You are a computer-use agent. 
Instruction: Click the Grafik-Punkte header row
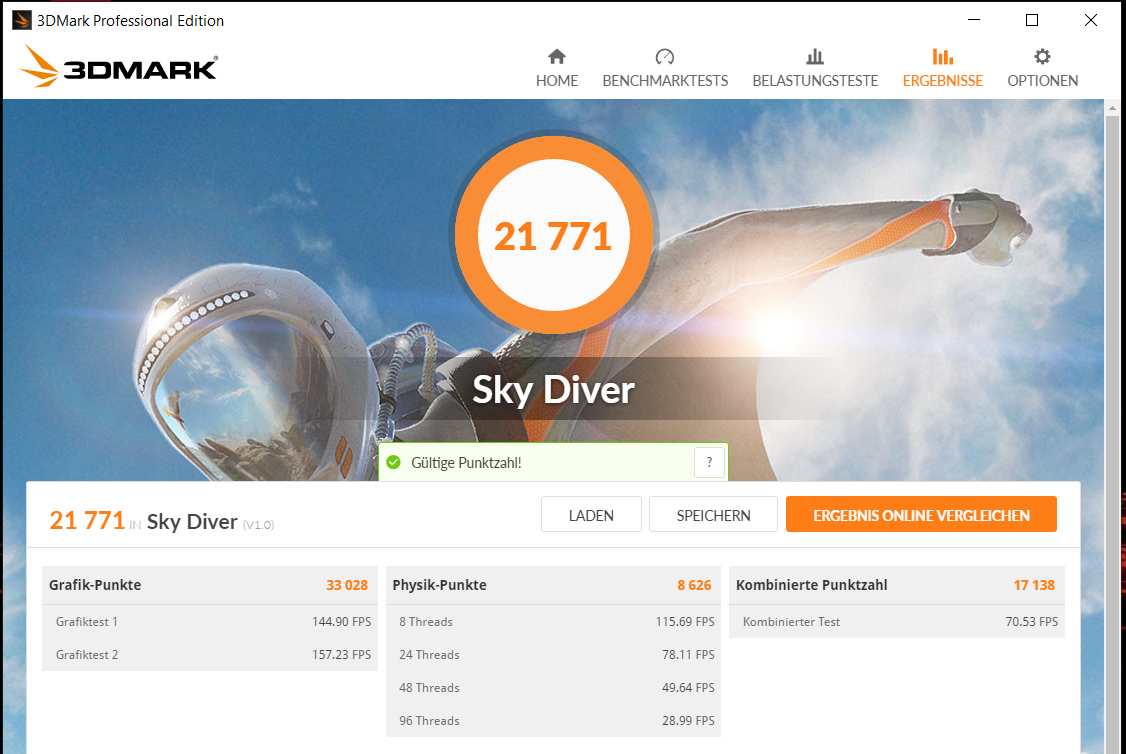[x=210, y=585]
